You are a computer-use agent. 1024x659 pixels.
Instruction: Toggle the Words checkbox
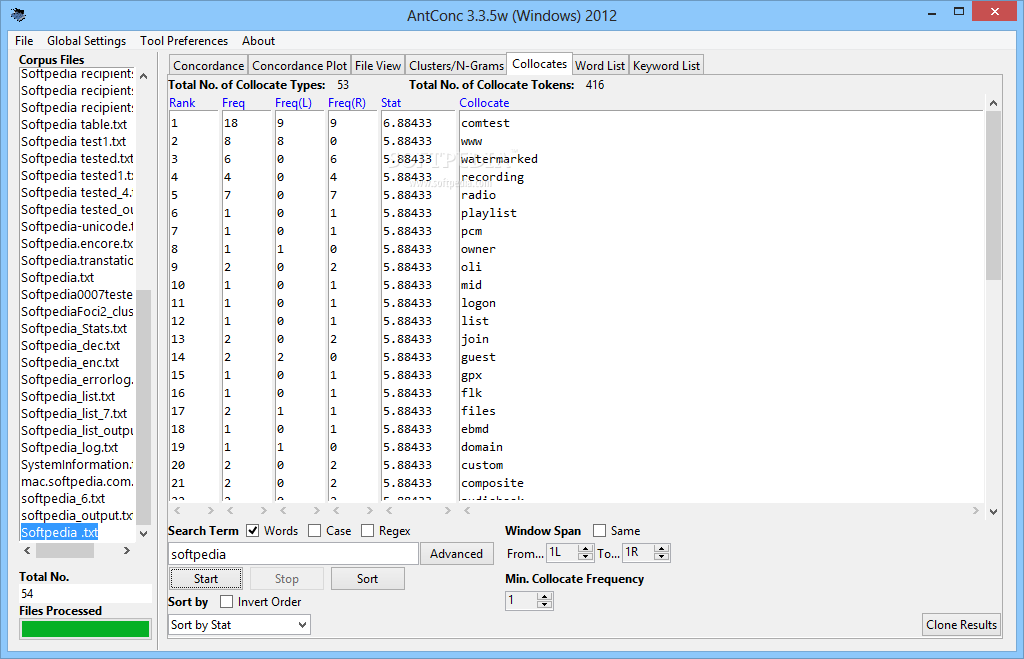click(253, 531)
